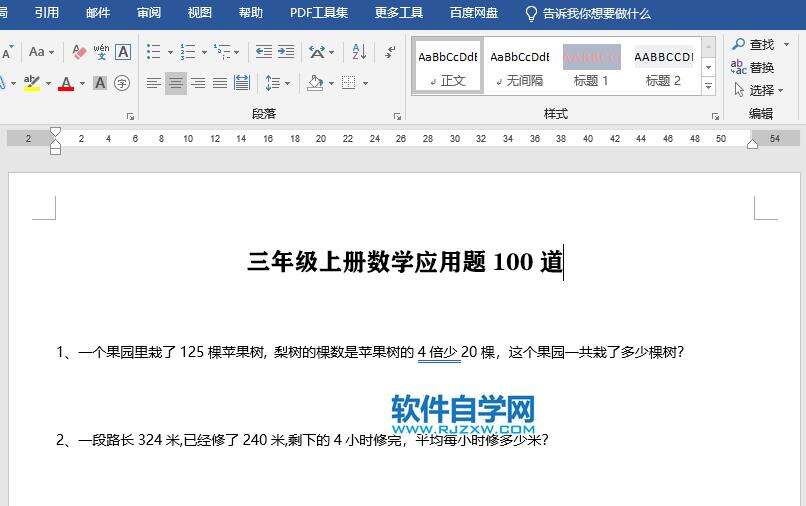This screenshot has height=506, width=806.
Task: Select the 正文 (Normal) style
Action: pyautogui.click(x=448, y=67)
